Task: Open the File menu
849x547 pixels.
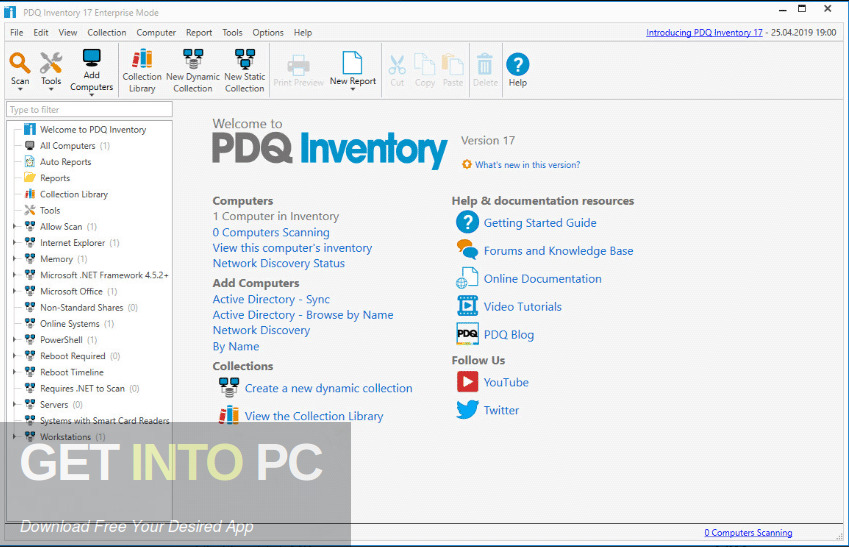Action: pos(17,32)
